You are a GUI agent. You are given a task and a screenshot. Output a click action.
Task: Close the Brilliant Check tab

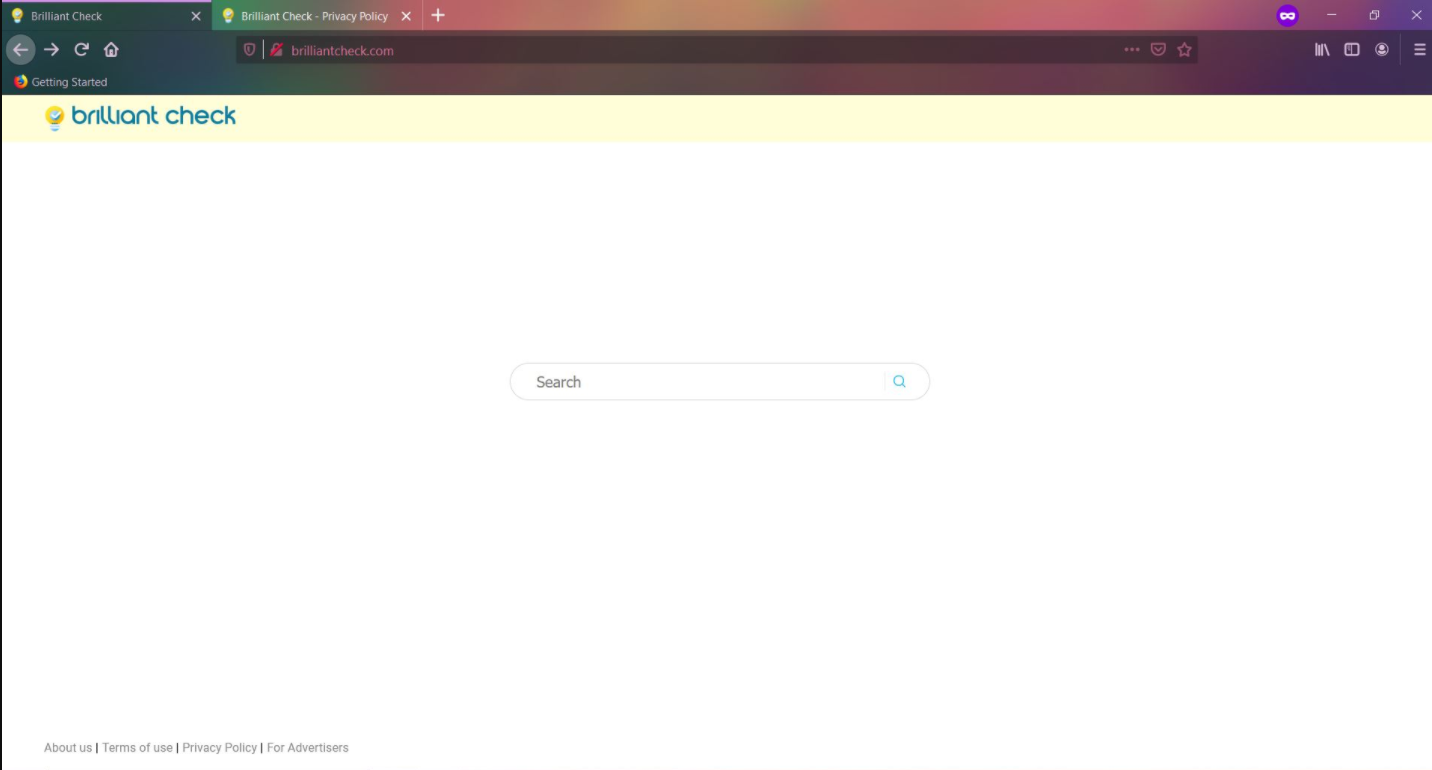196,16
